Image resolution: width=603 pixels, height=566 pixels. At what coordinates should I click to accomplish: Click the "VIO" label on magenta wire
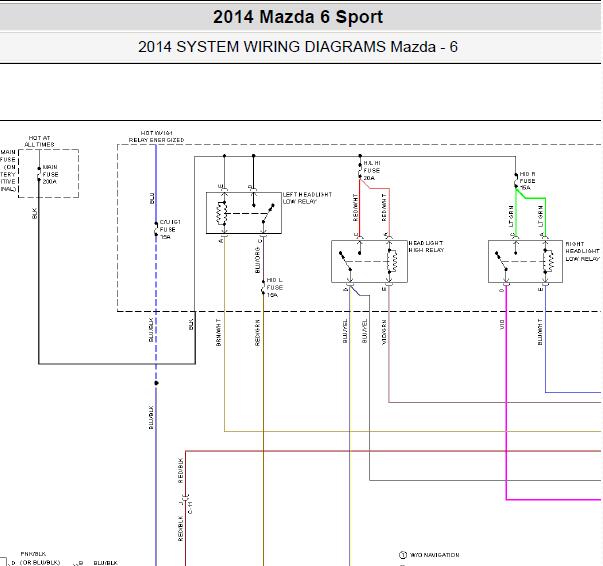502,325
